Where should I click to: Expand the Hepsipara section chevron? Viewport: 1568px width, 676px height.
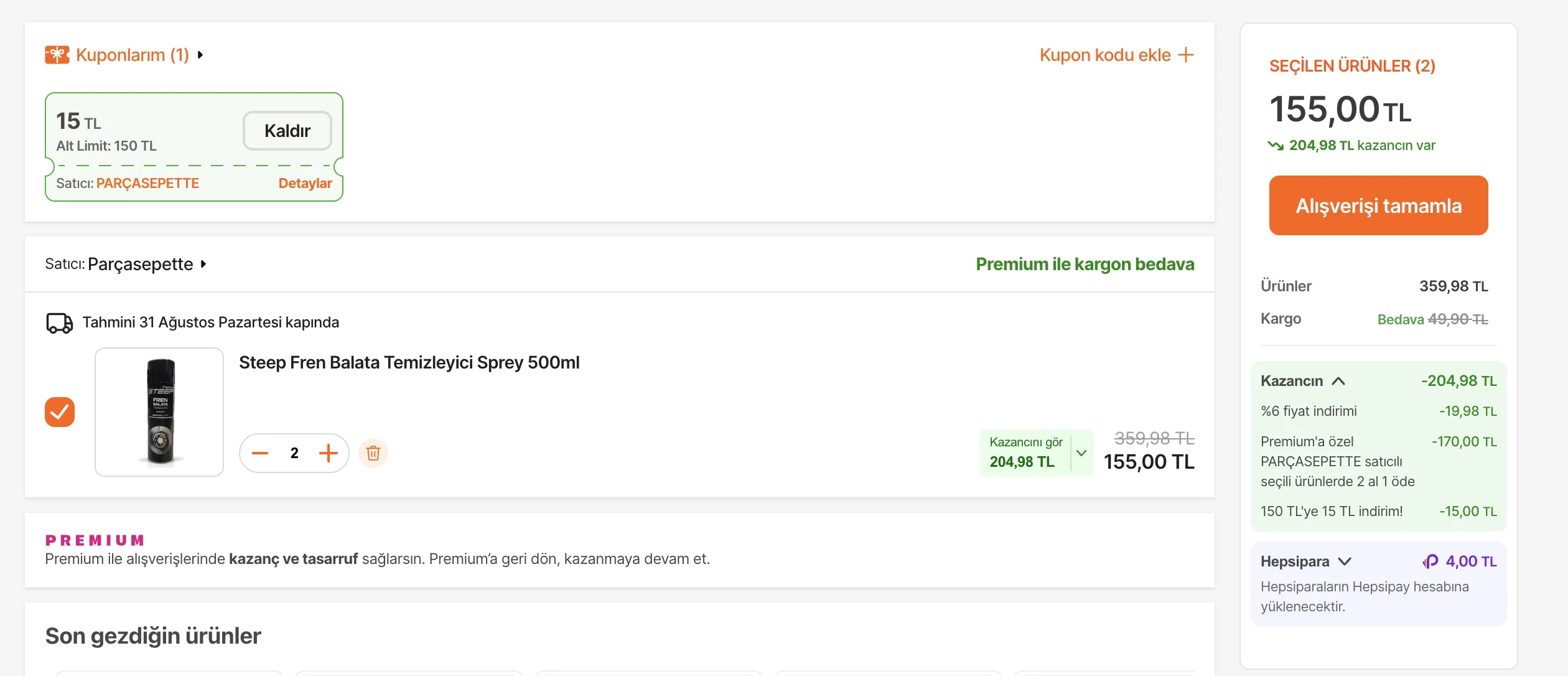point(1345,561)
